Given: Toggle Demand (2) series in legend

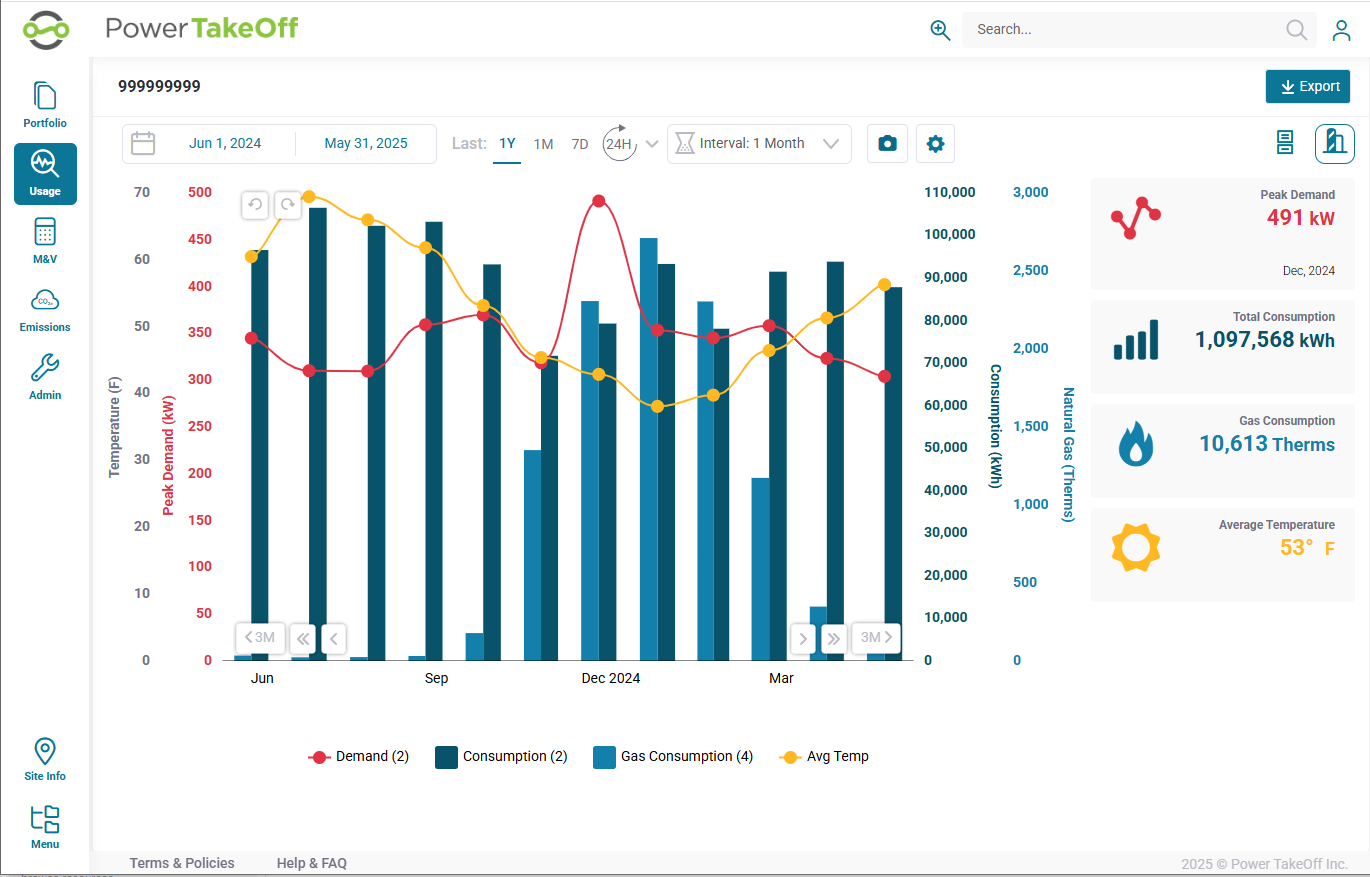Looking at the screenshot, I should coord(359,757).
